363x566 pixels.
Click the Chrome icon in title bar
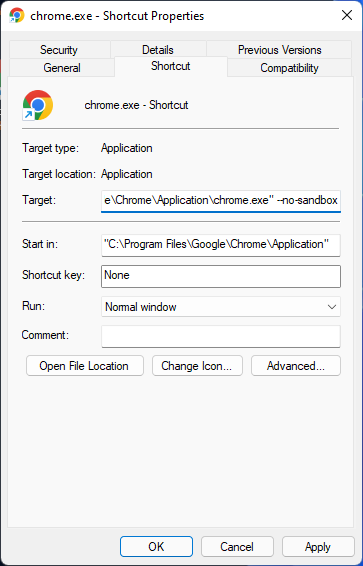pos(17,16)
